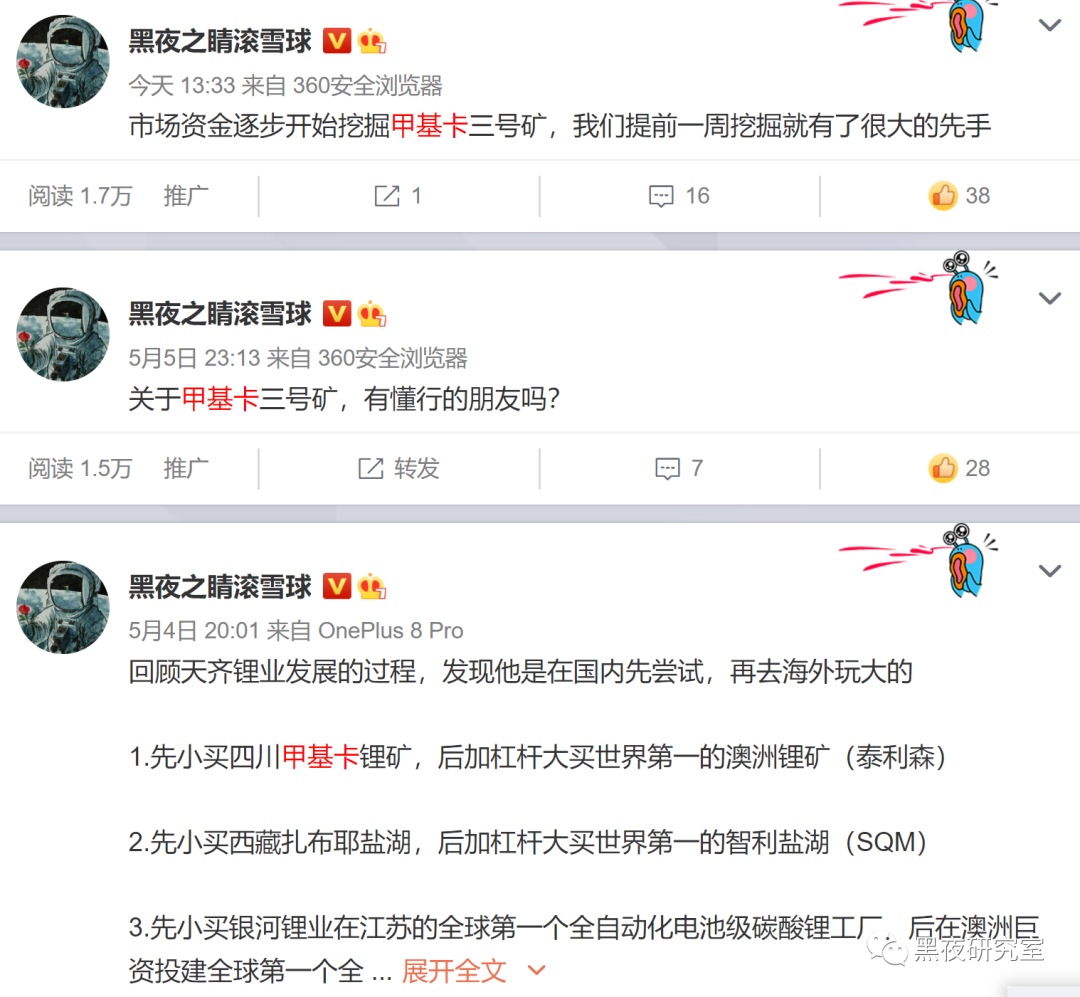Open second post's chevron dropdown menu
Screen dimensions: 1080x997
(1049, 298)
